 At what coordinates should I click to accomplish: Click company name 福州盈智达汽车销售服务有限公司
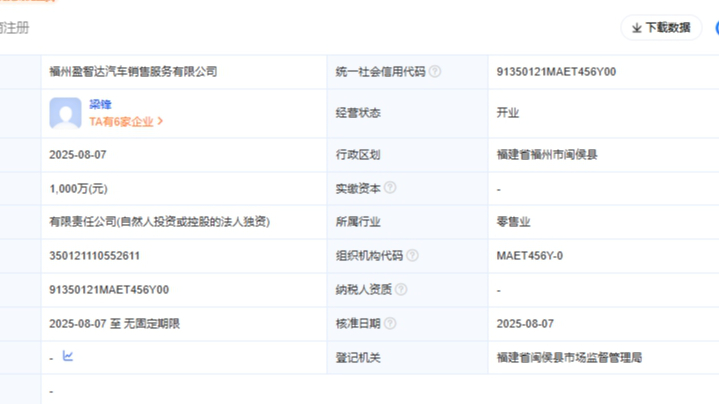pos(133,72)
